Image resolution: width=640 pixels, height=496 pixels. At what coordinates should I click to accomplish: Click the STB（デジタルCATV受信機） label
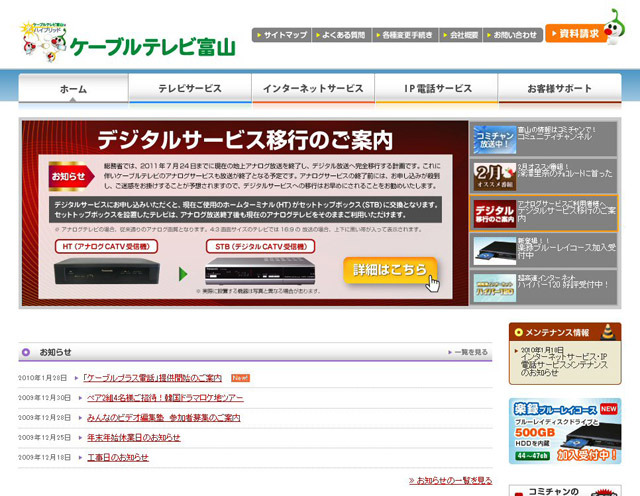pyautogui.click(x=260, y=247)
